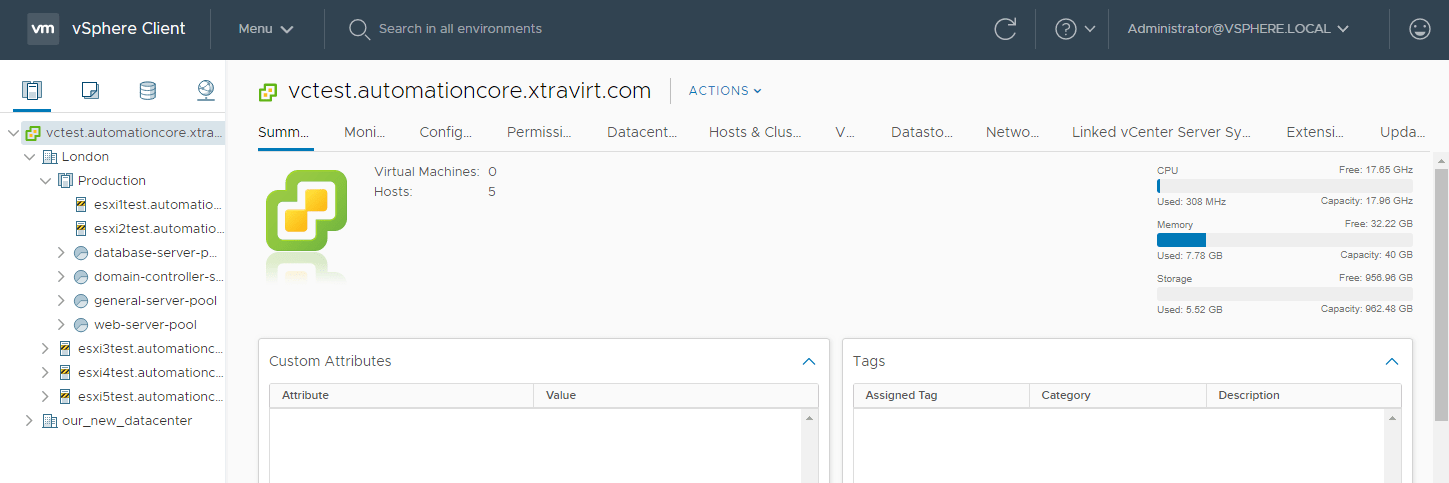Click the domain-controller pool icon
Image resolution: width=1449 pixels, height=483 pixels.
tap(82, 277)
